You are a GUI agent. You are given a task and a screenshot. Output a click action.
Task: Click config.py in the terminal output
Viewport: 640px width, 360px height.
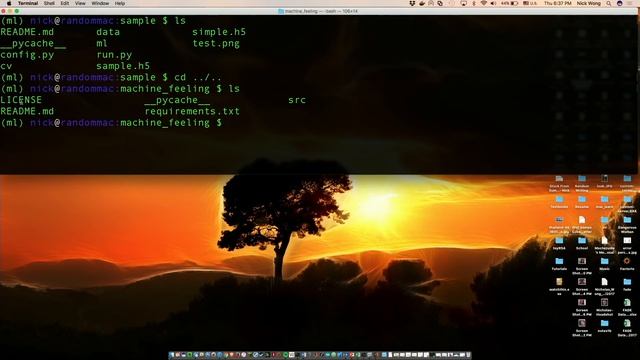(27, 55)
